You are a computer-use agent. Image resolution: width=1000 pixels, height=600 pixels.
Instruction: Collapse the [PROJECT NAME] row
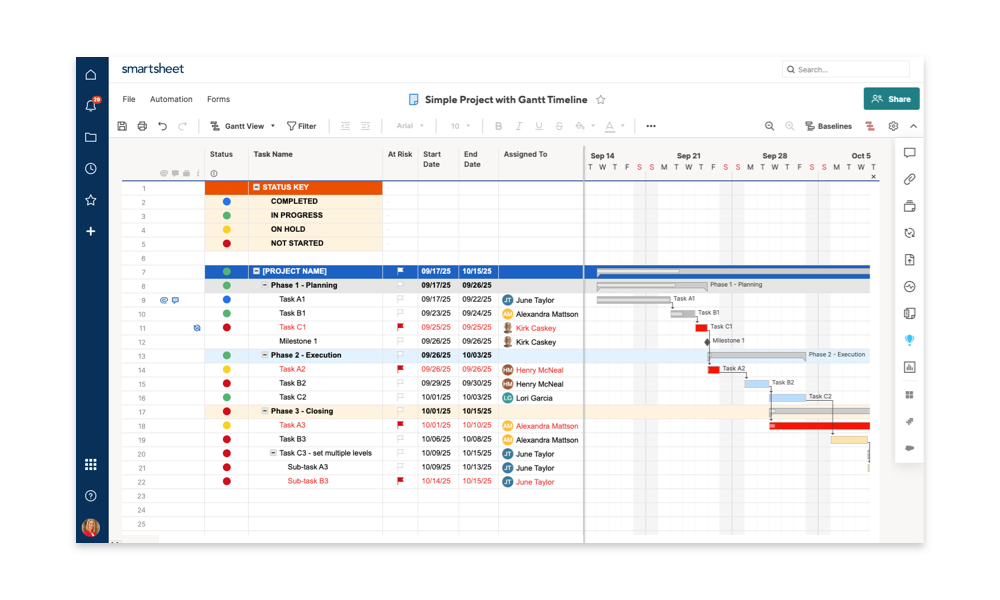pyautogui.click(x=256, y=271)
